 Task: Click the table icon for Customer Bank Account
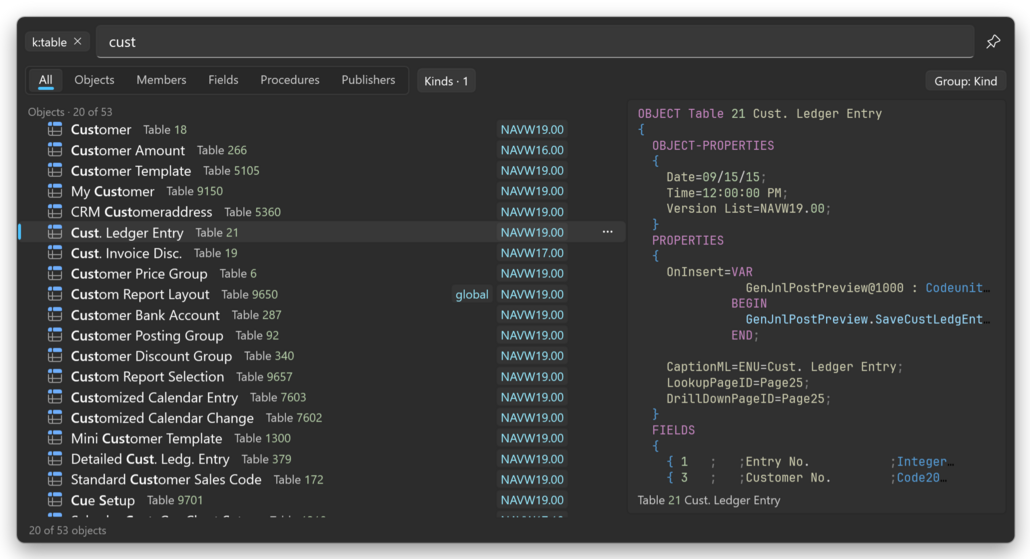point(55,315)
